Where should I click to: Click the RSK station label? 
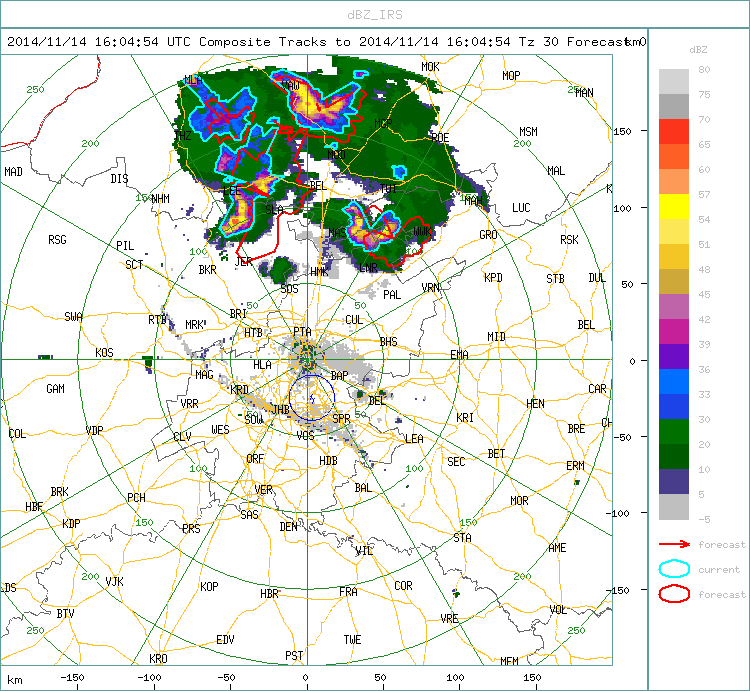point(569,240)
